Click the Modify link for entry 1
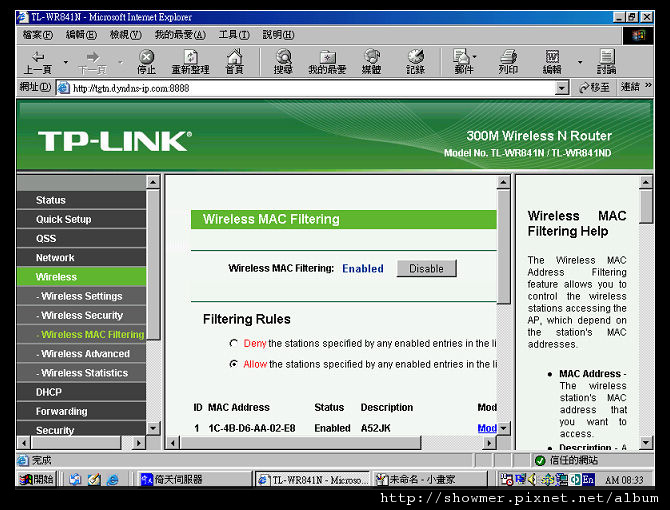This screenshot has height=510, width=670. [x=487, y=428]
